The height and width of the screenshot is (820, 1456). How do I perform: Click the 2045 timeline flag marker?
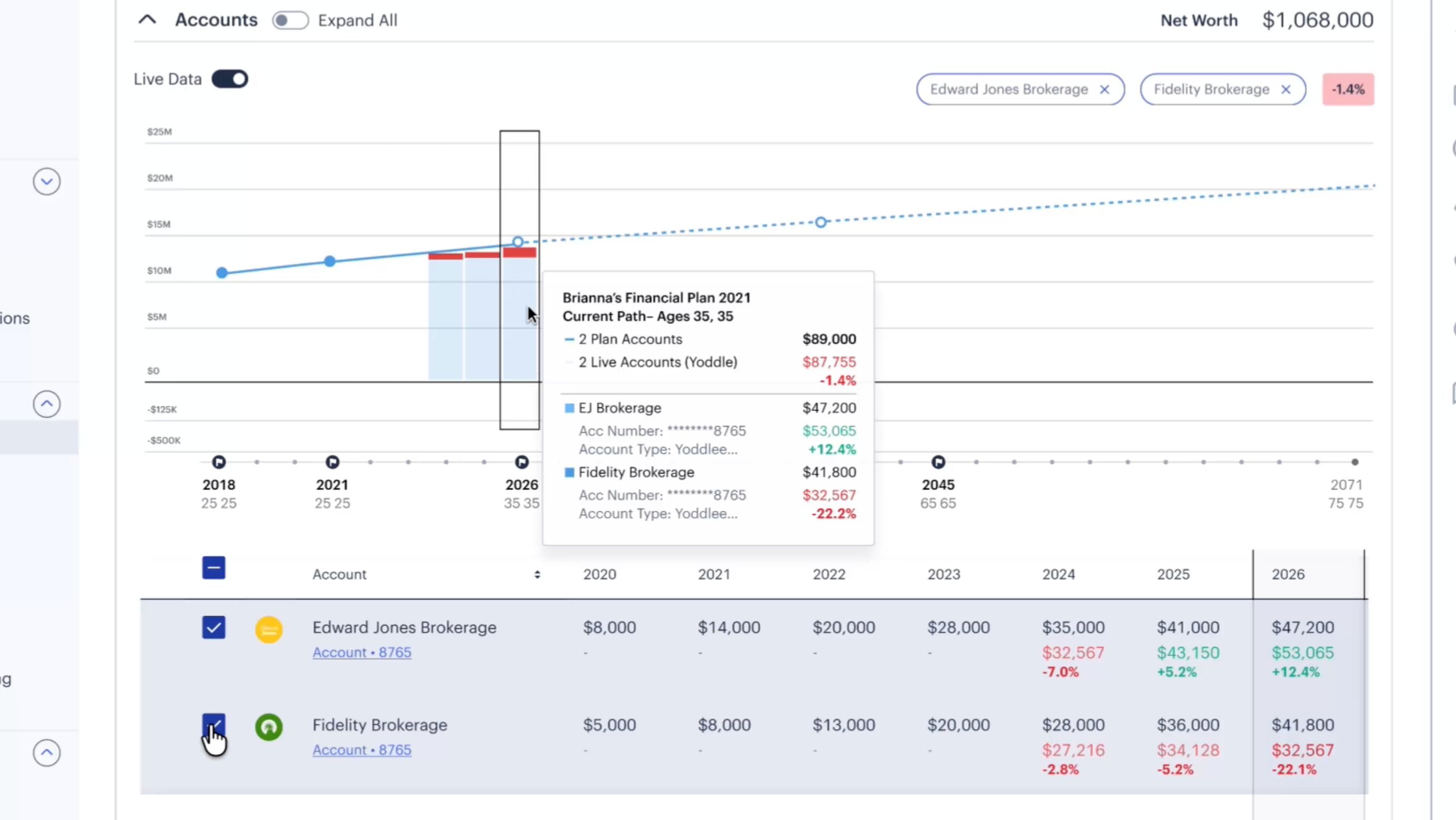coord(938,462)
